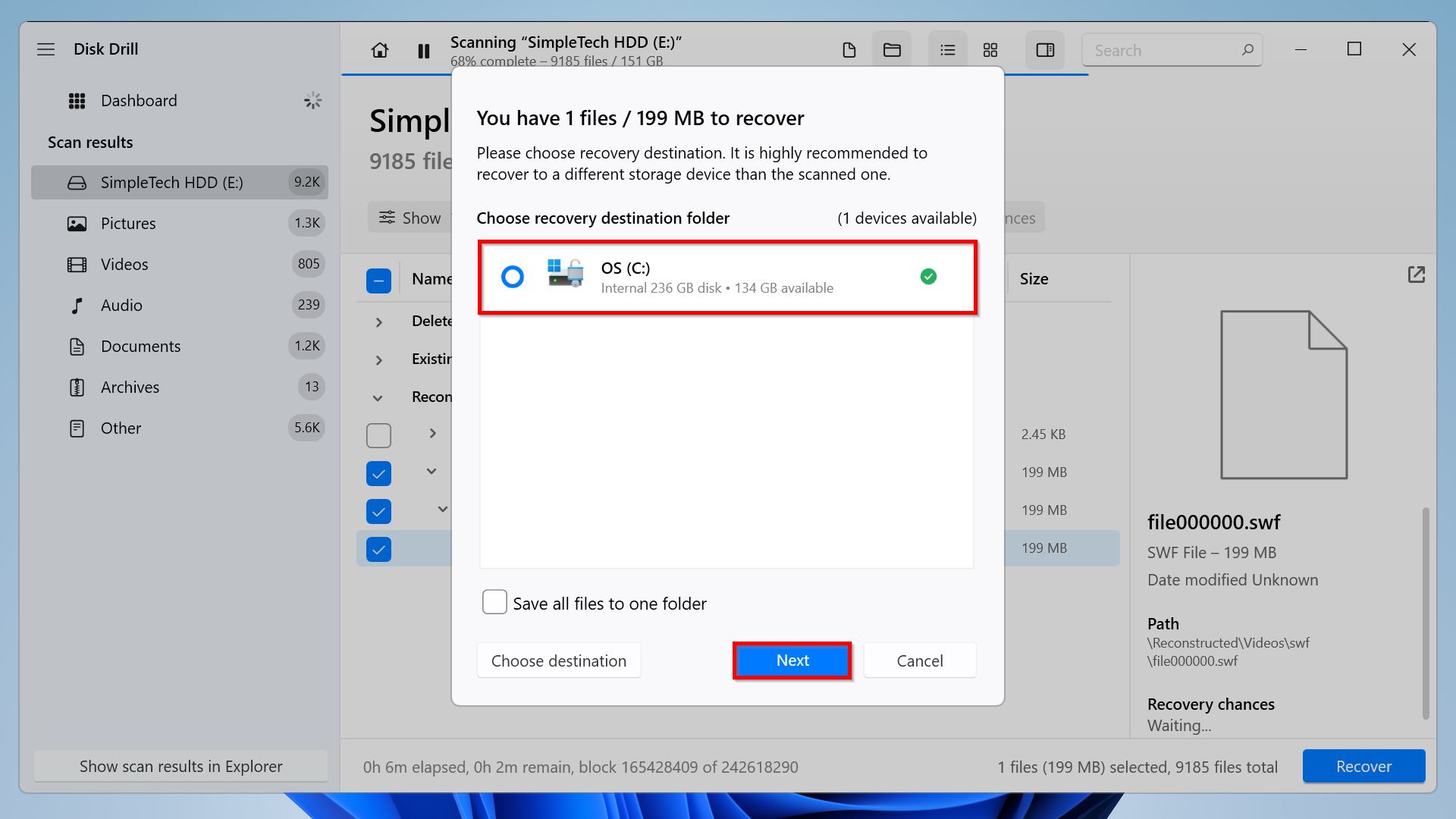Click the Dashboard grid icon
This screenshot has height=819, width=1456.
click(x=77, y=101)
